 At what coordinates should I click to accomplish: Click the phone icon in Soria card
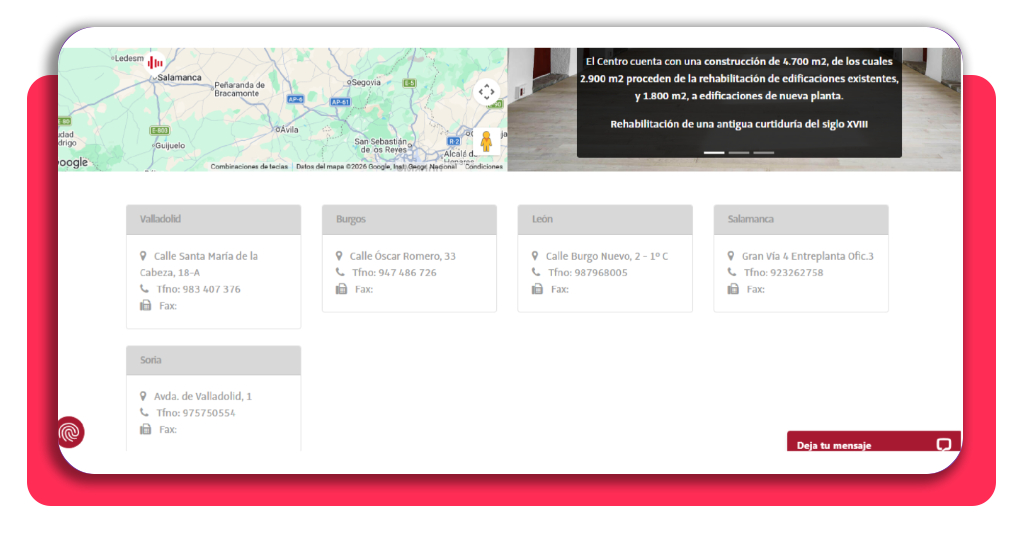click(144, 413)
